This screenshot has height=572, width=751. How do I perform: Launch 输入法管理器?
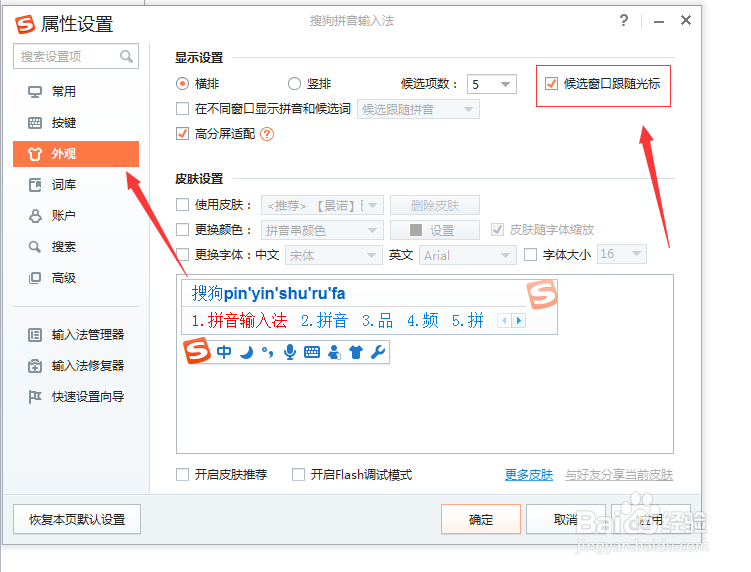click(x=76, y=334)
